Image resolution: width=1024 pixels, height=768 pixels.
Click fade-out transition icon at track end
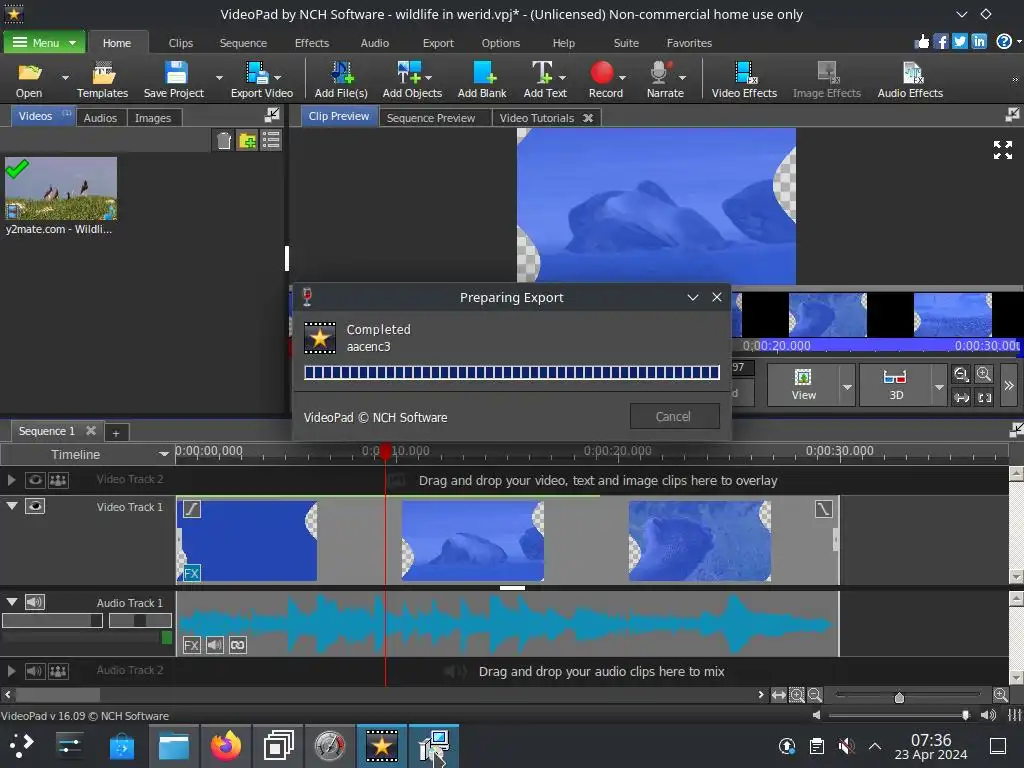tap(824, 509)
